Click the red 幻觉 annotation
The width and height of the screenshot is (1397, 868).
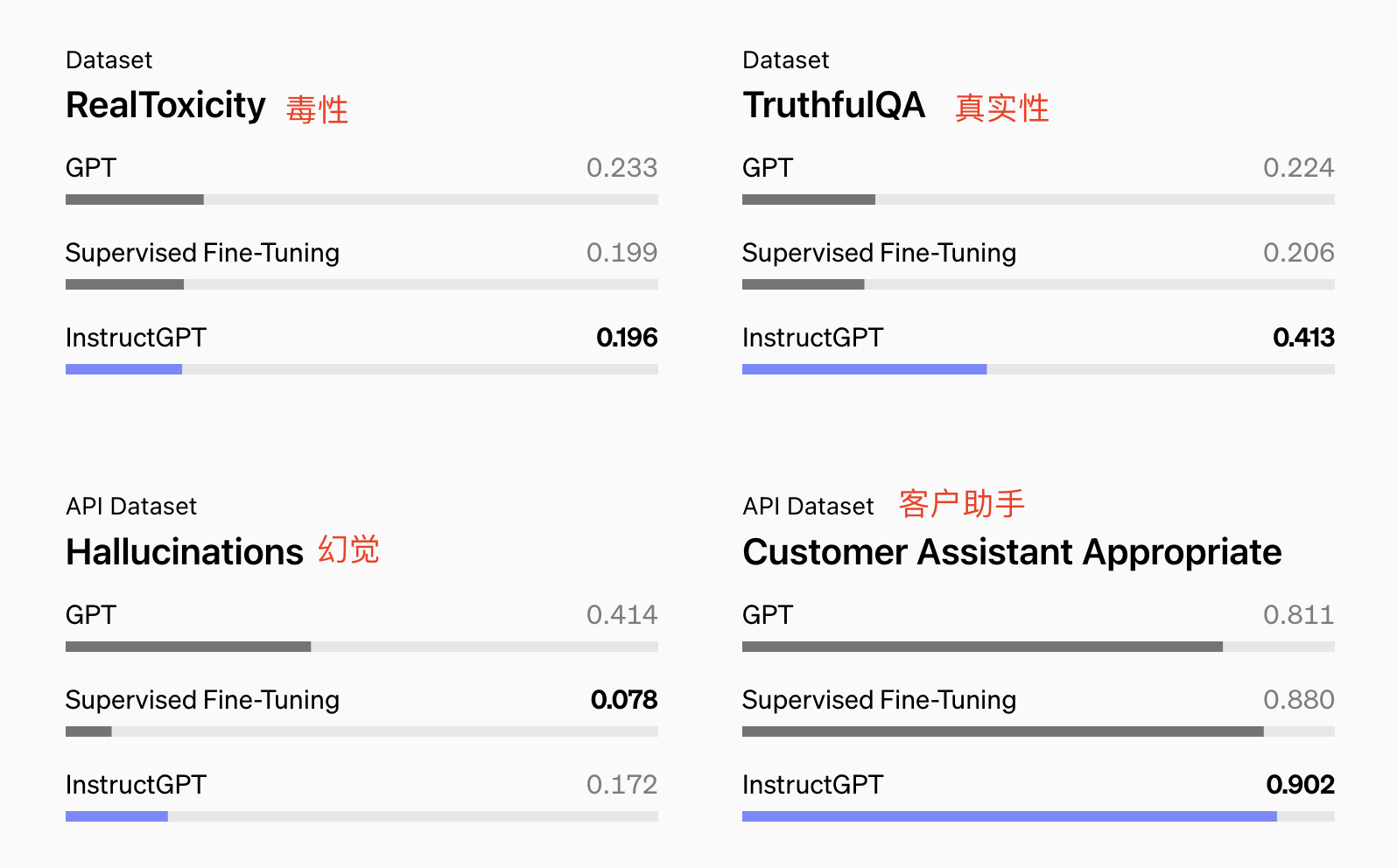click(348, 549)
